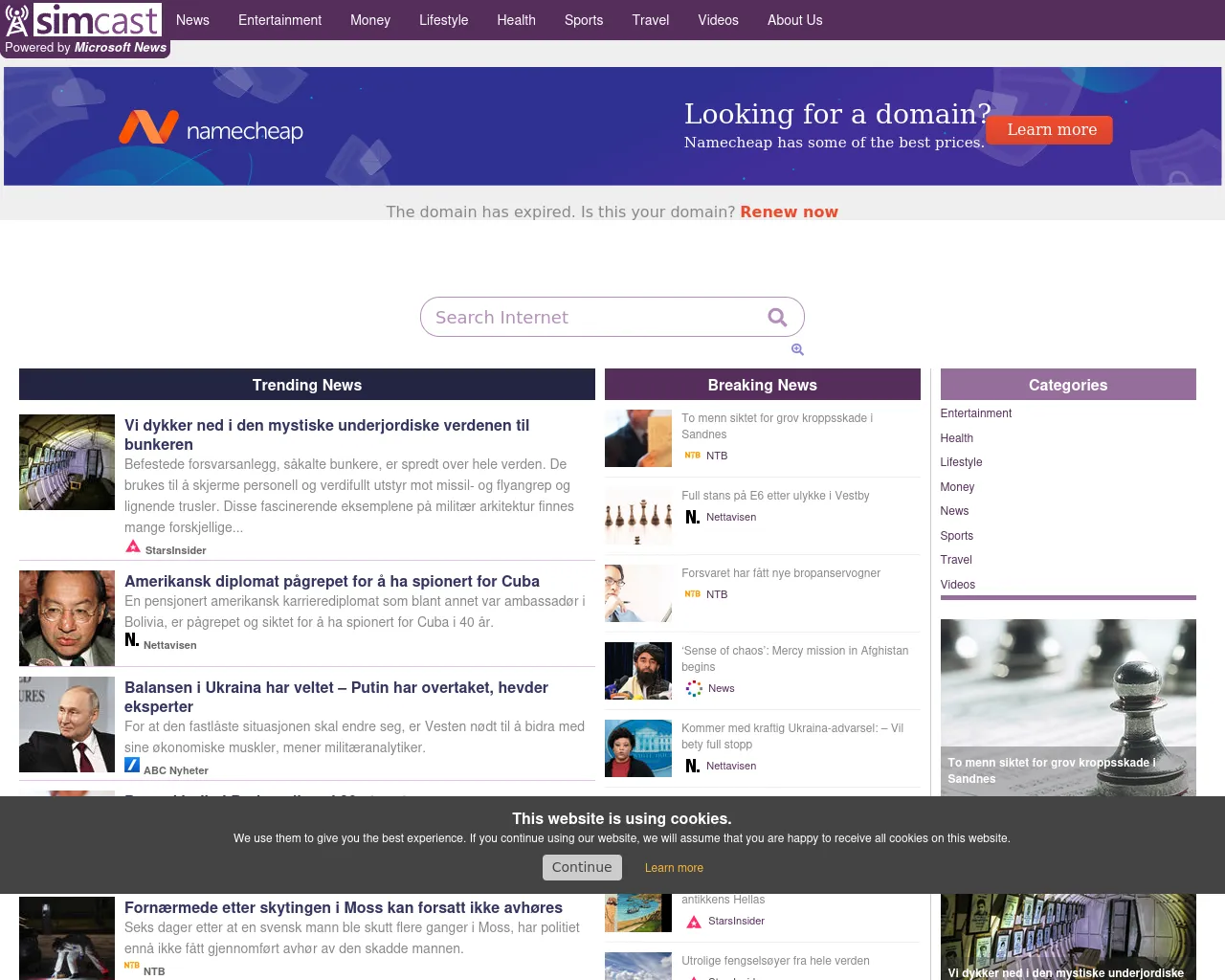Open Balansen i Ukraina article headline

point(336,697)
